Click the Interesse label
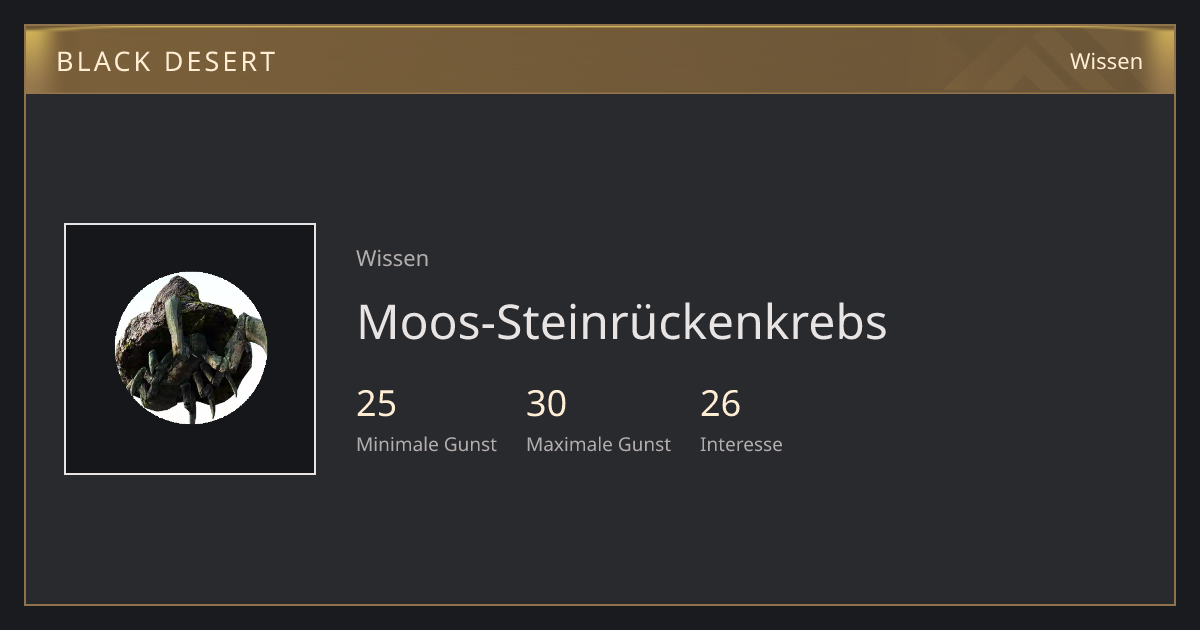The image size is (1200, 630). pos(741,444)
